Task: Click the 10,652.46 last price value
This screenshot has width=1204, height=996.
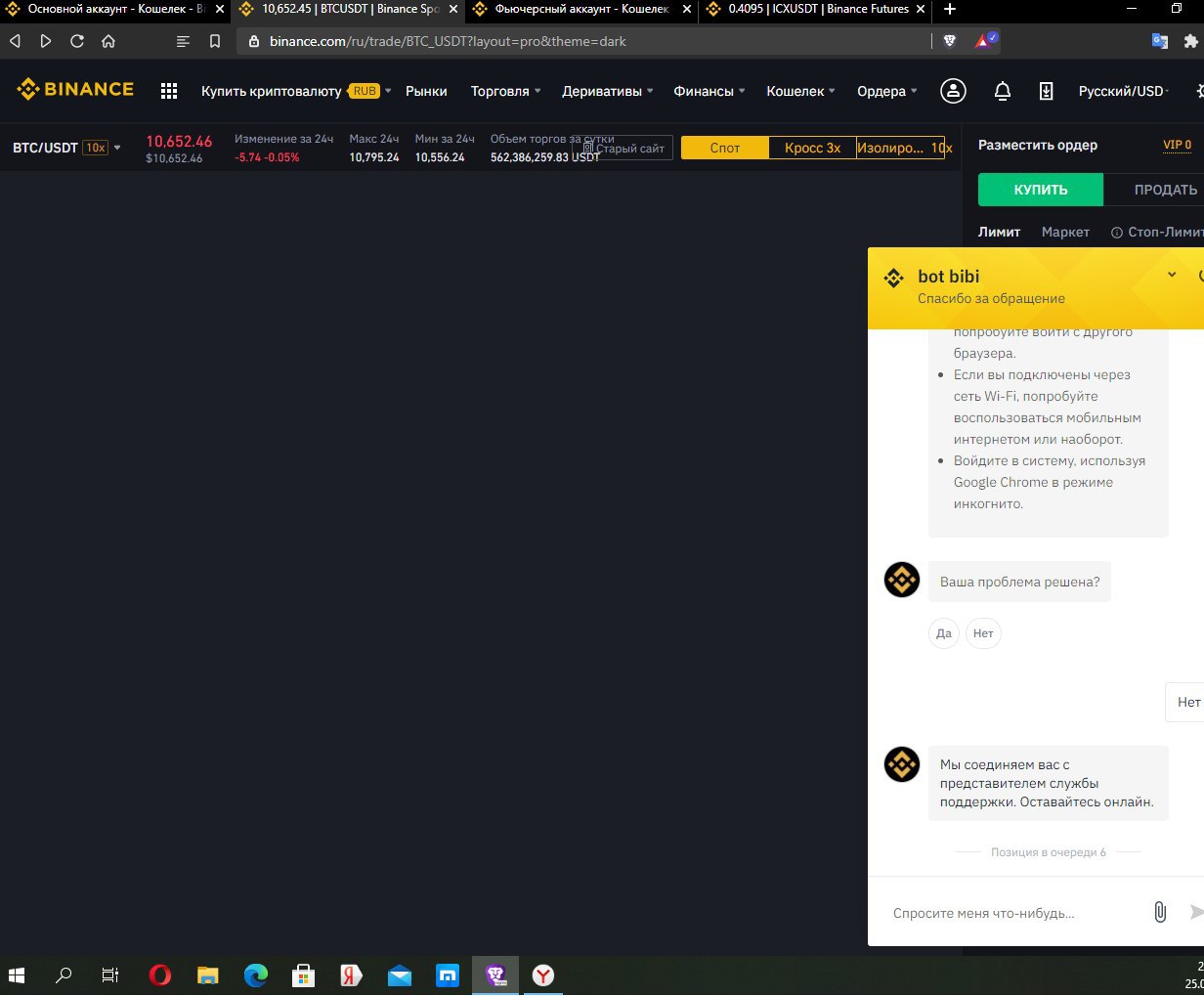Action: tap(179, 142)
